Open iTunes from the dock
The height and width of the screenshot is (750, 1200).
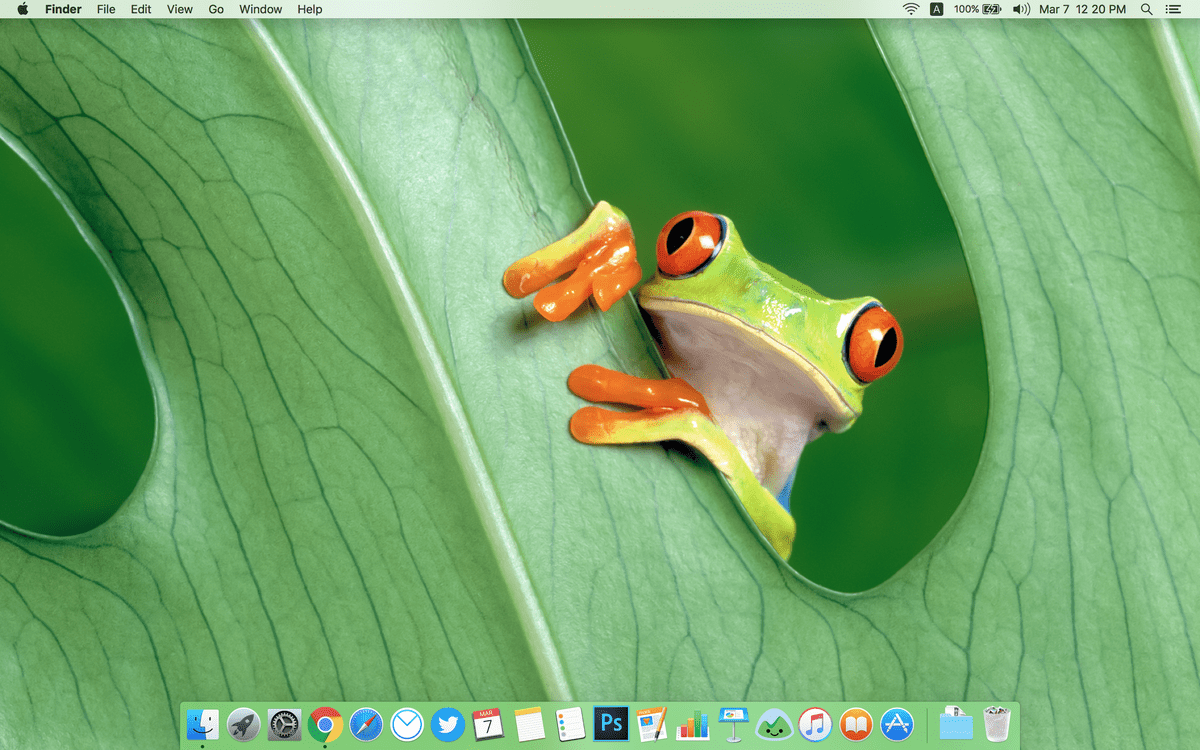coord(815,724)
